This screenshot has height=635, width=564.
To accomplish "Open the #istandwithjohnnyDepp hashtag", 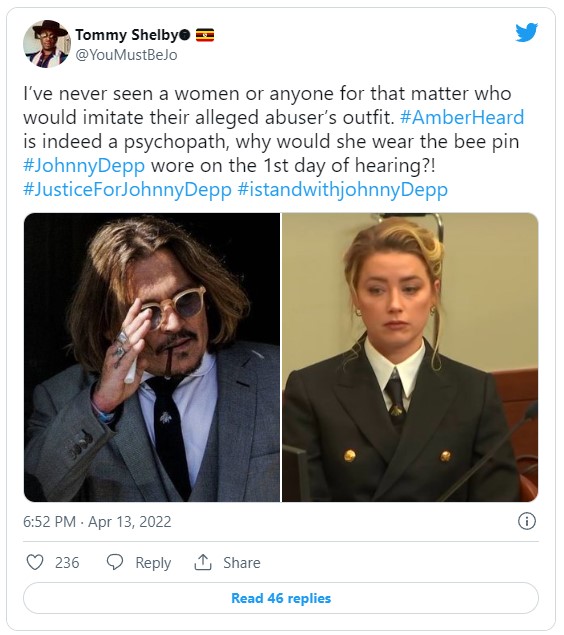I will coord(343,190).
